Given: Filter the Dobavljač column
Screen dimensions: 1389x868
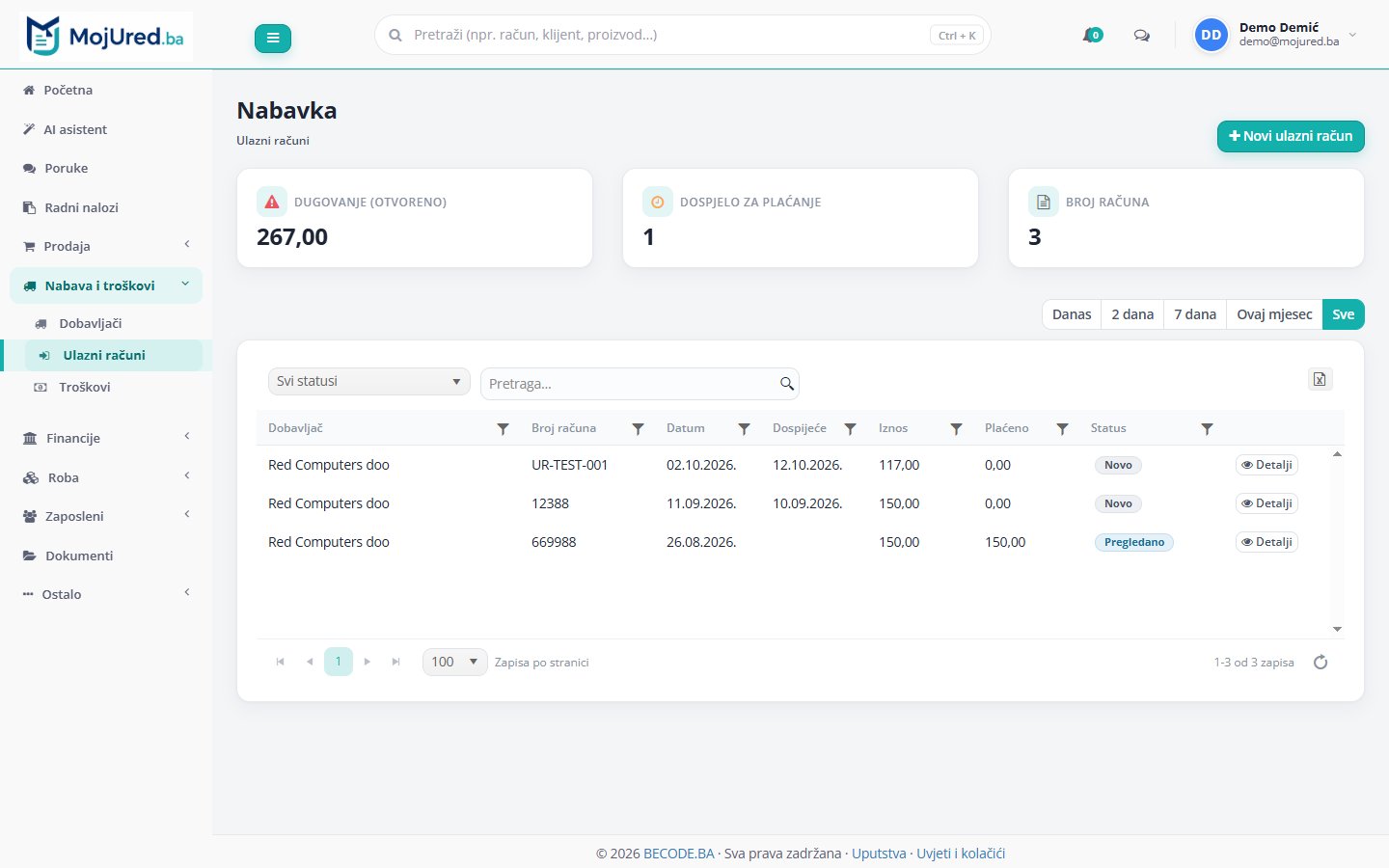Looking at the screenshot, I should (x=503, y=428).
